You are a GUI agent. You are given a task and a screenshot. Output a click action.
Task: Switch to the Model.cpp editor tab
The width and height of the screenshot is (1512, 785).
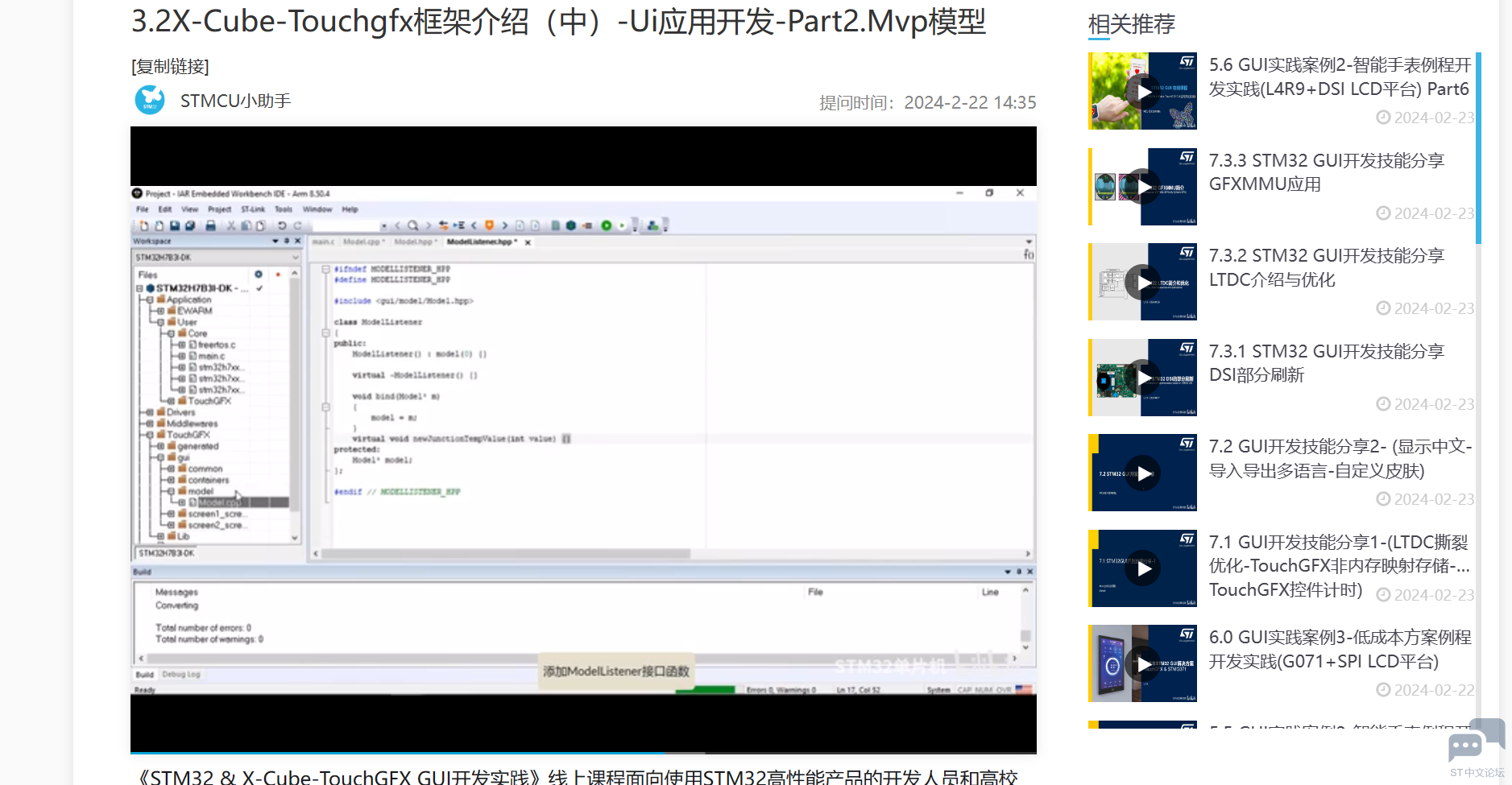tap(363, 242)
